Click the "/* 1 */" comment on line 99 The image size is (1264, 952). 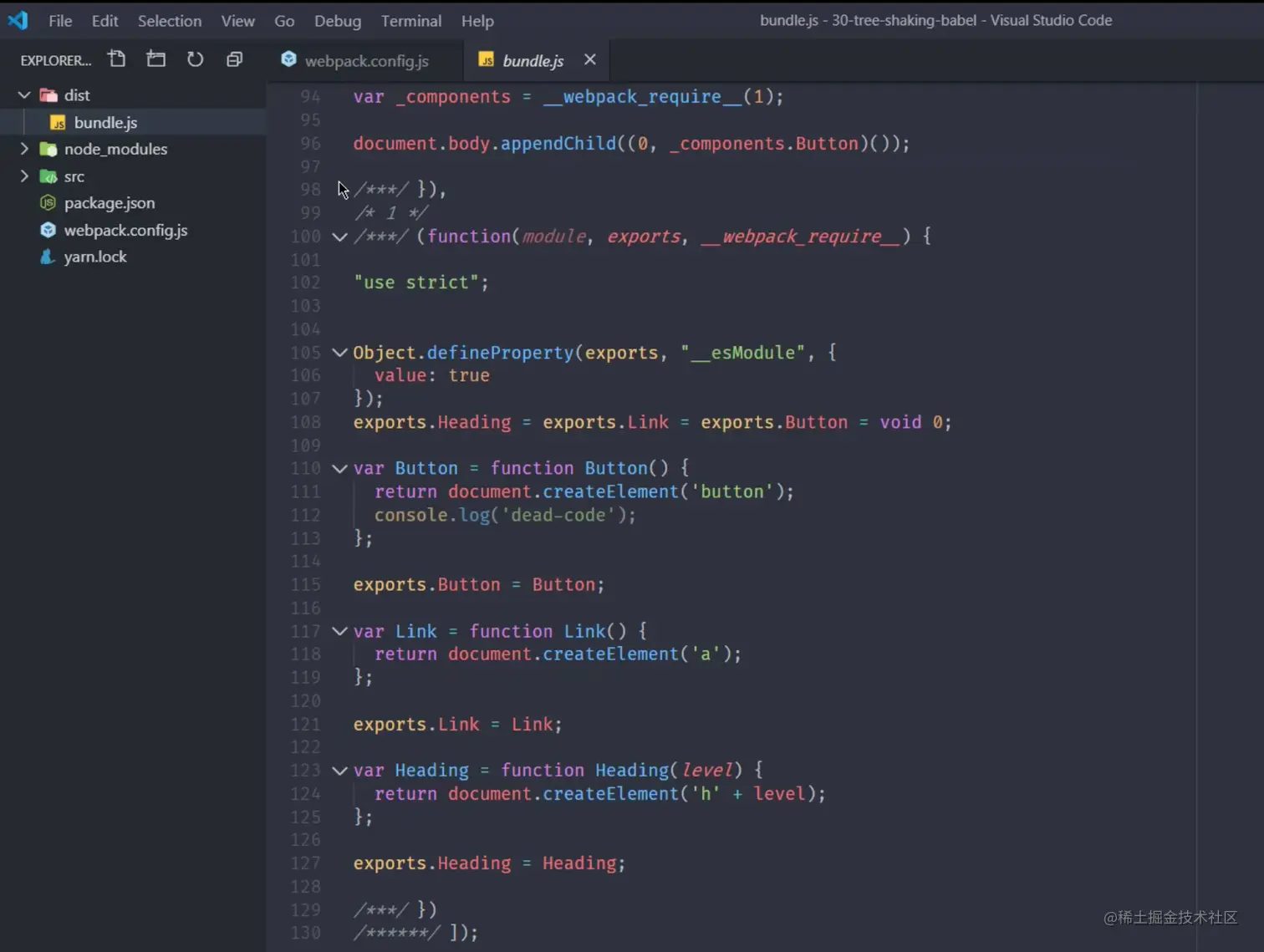coord(390,213)
